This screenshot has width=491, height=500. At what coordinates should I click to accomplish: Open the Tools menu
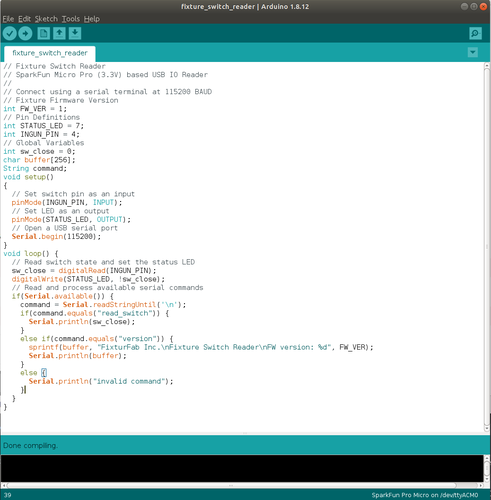(x=71, y=19)
